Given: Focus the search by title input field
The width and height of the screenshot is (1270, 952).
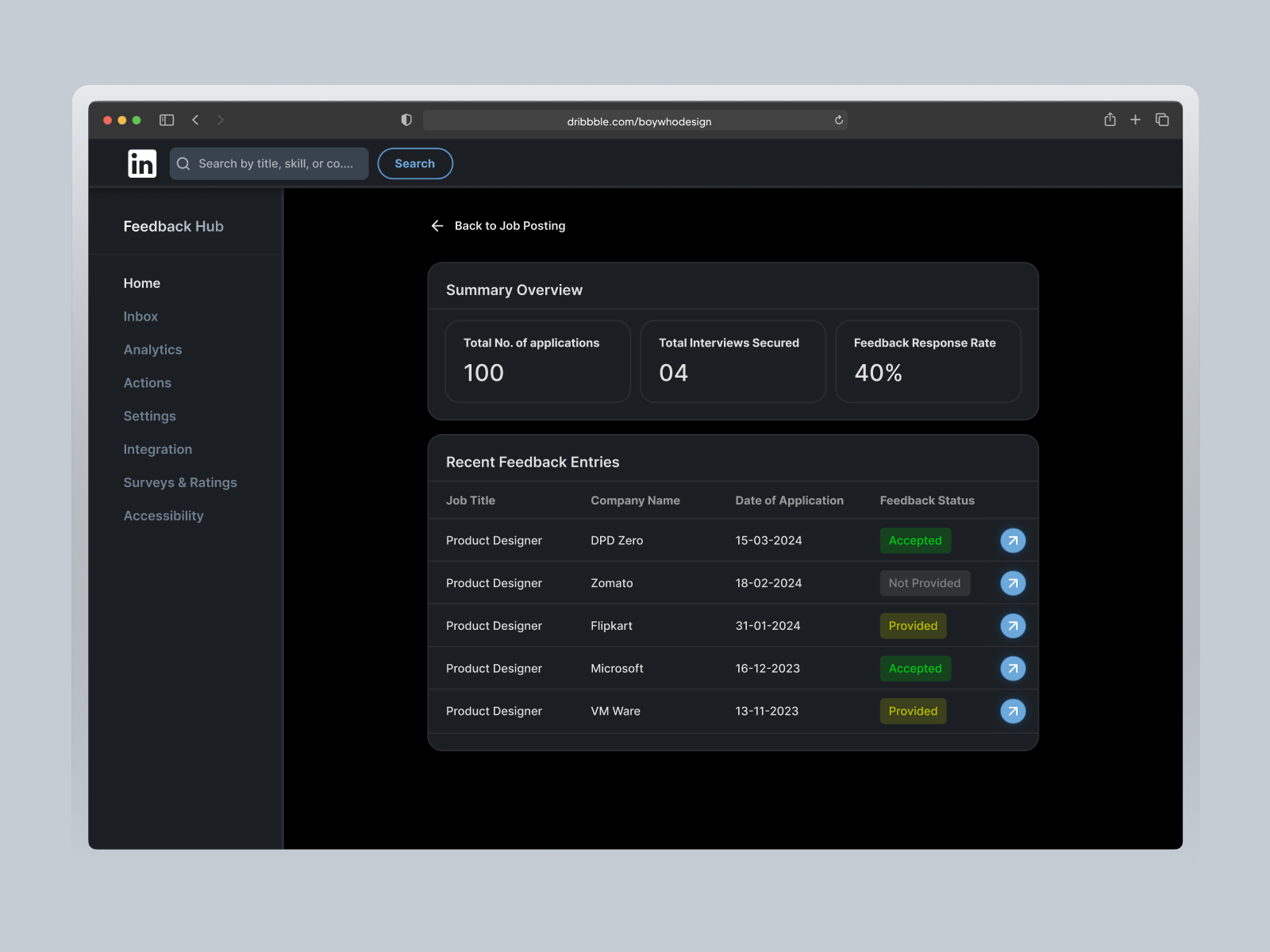Looking at the screenshot, I should 269,163.
